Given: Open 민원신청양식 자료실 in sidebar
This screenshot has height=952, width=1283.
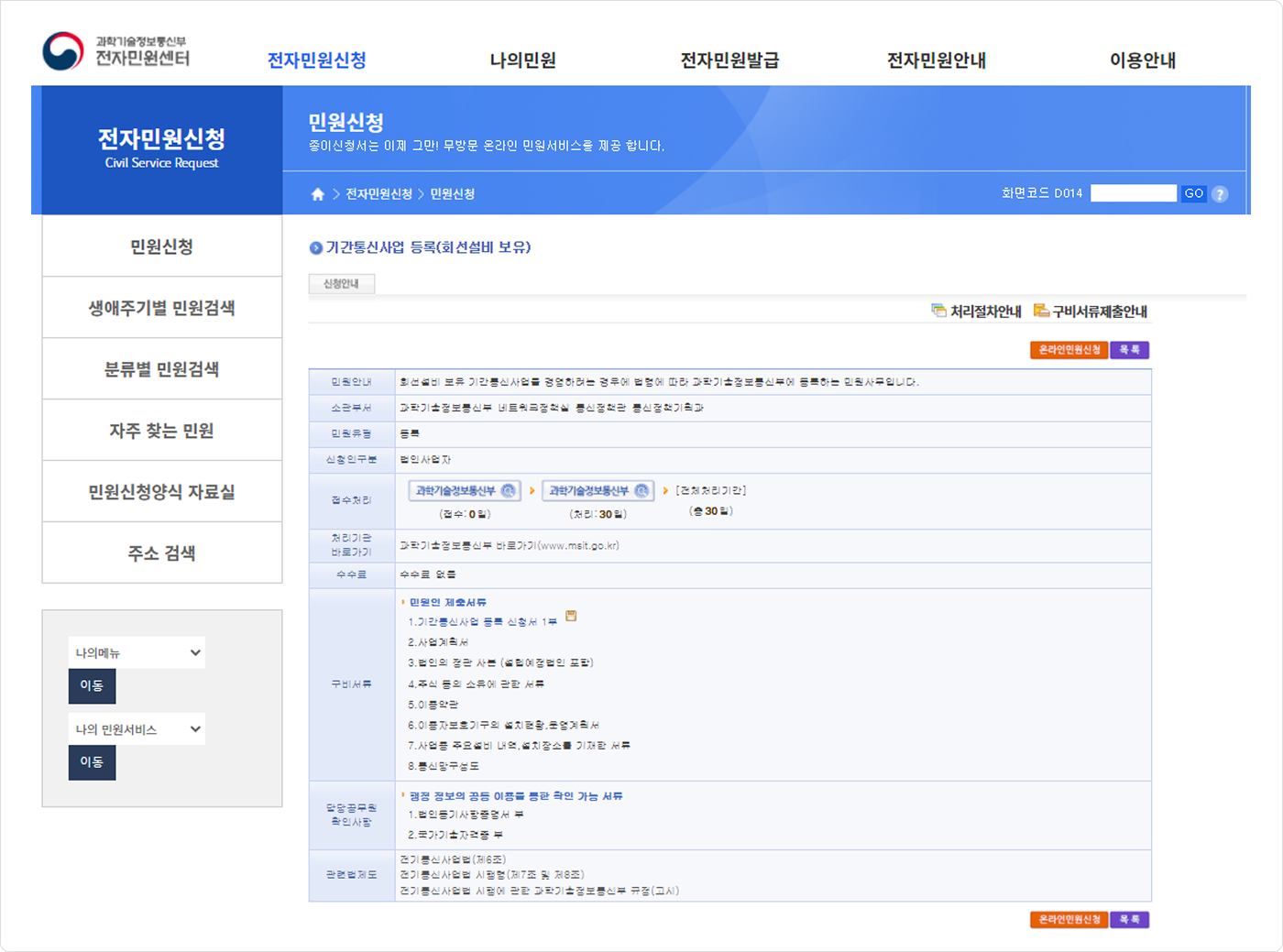Looking at the screenshot, I should 162,492.
